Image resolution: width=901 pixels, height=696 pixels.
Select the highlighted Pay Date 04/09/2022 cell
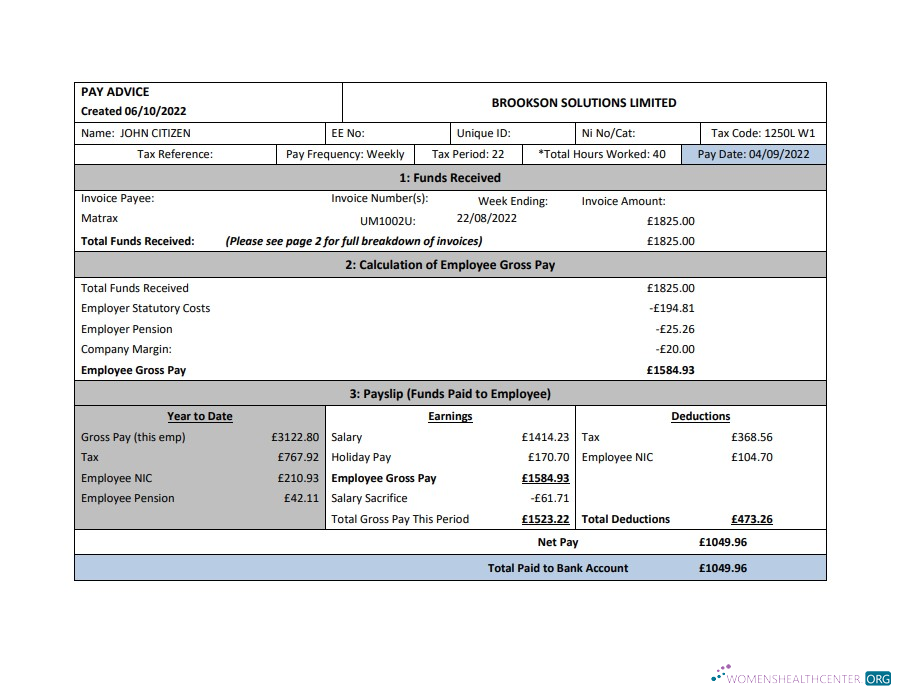tap(753, 154)
